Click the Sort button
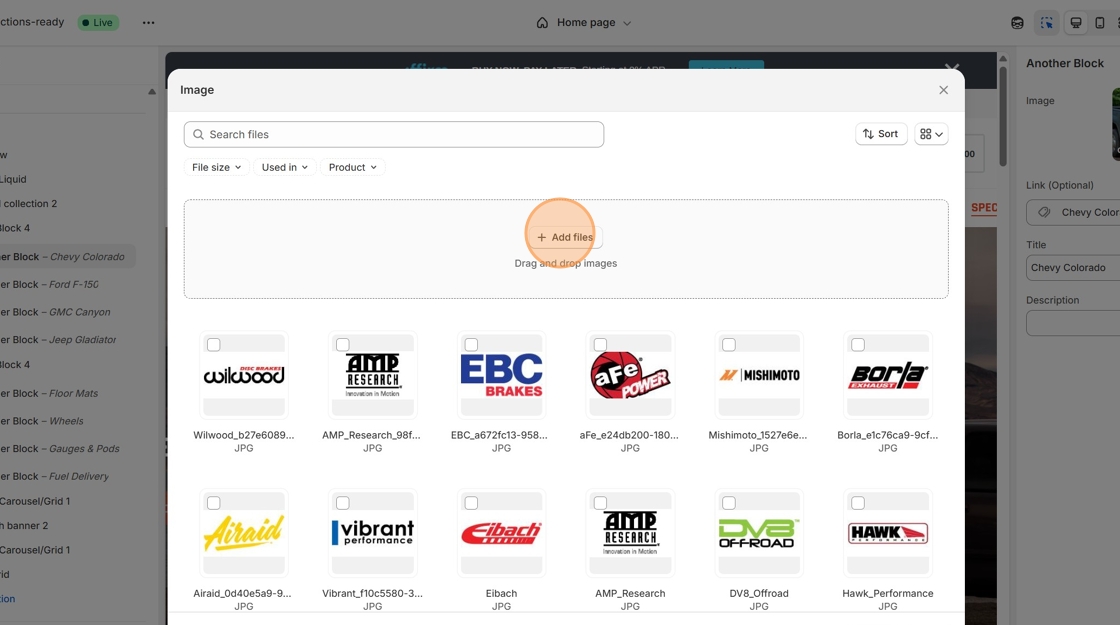 coord(881,134)
